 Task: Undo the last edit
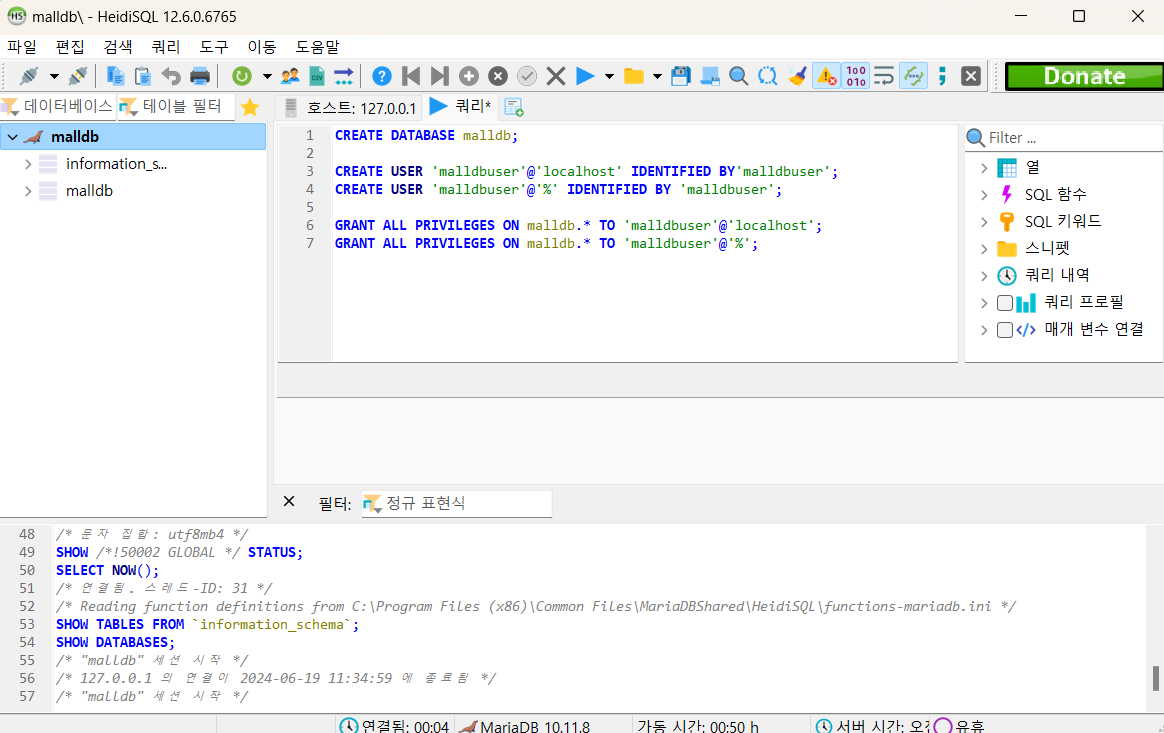pos(171,76)
